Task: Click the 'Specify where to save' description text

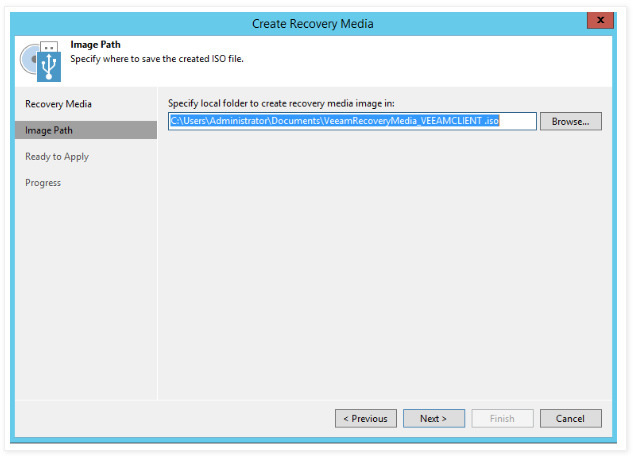Action: [157, 59]
